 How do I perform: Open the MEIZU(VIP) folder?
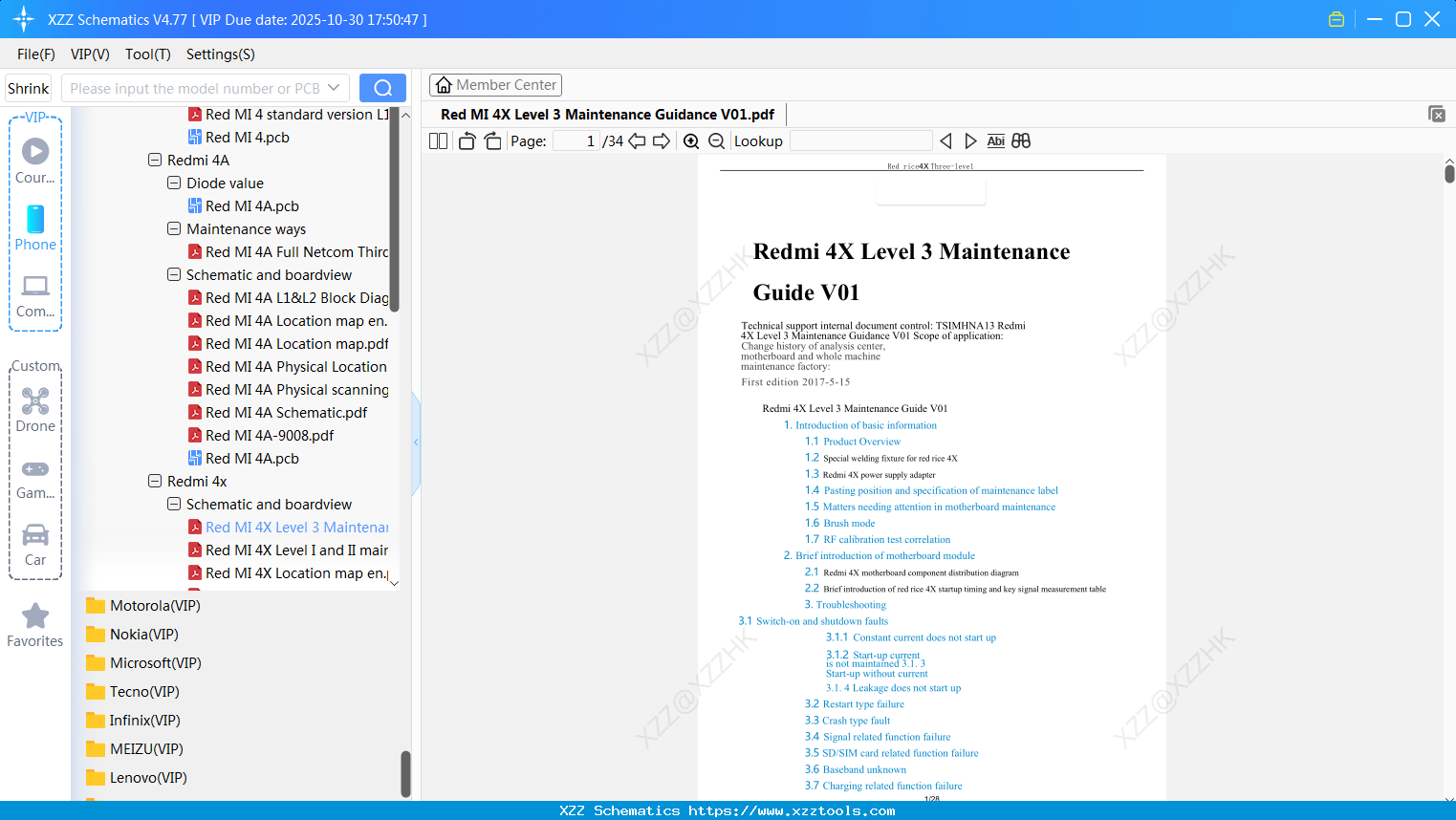[x=135, y=749]
